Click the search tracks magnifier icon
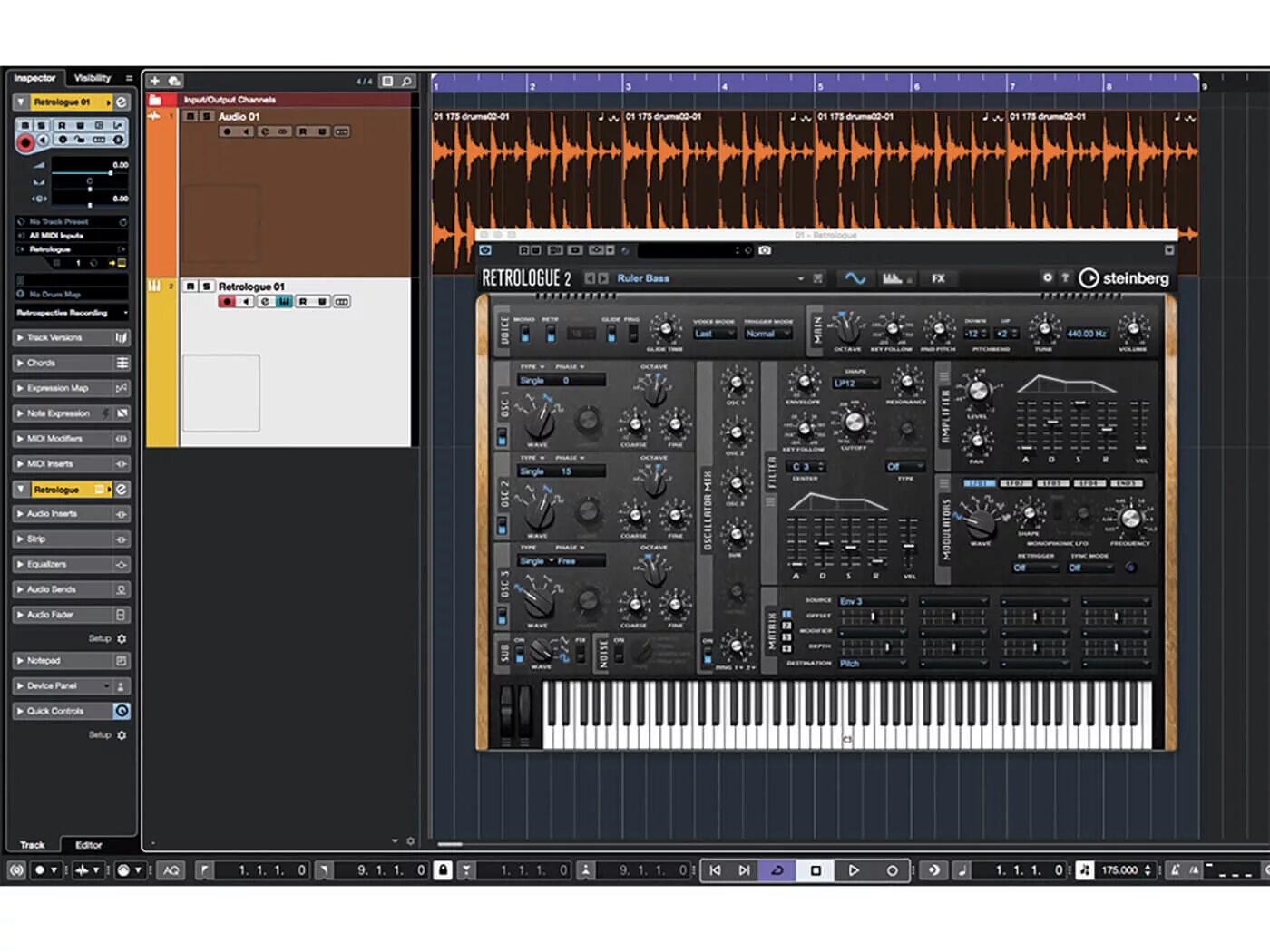Image resolution: width=1270 pixels, height=952 pixels. coord(406,82)
